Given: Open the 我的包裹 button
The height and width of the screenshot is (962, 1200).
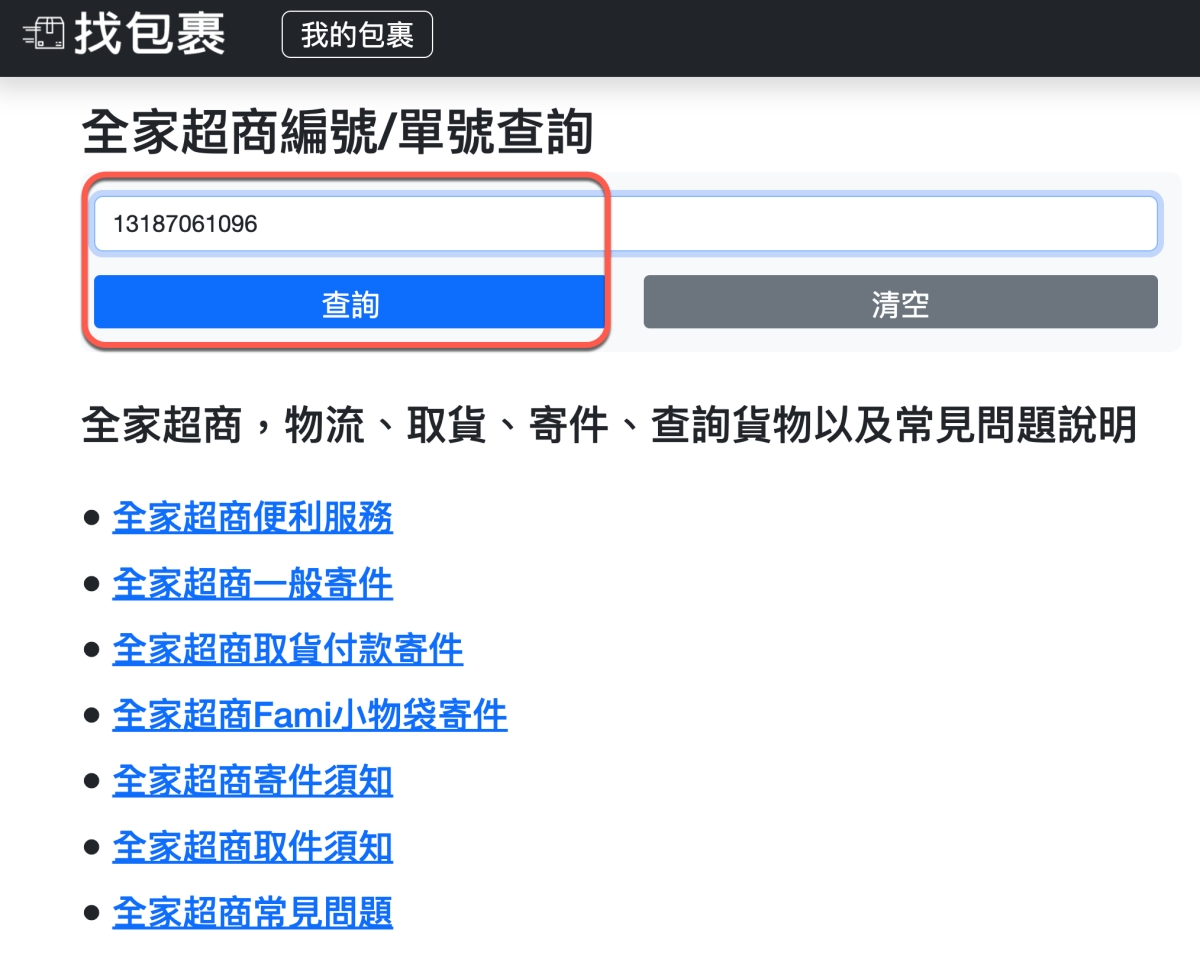Looking at the screenshot, I should 357,35.
